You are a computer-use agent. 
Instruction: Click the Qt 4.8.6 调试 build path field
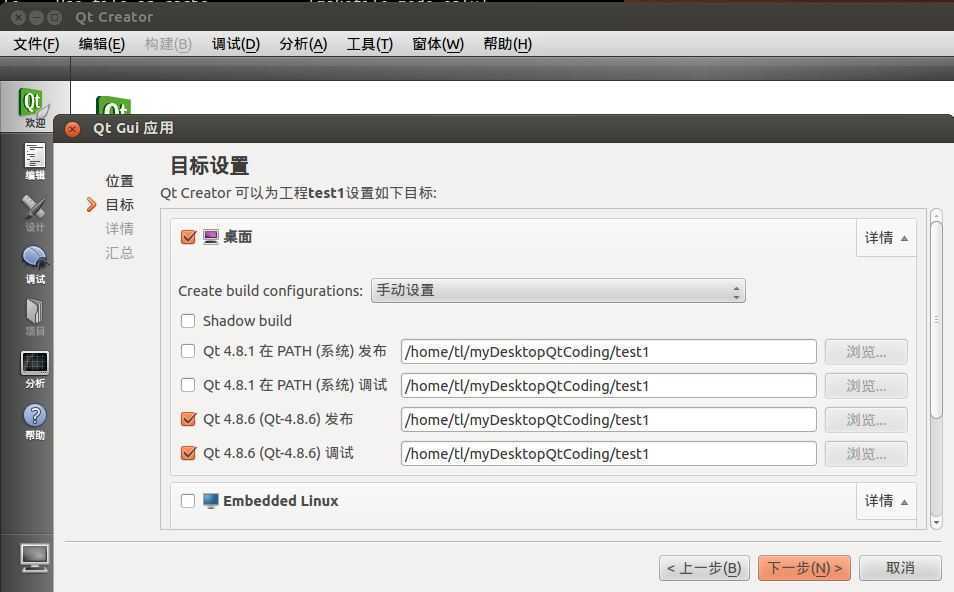pyautogui.click(x=608, y=454)
